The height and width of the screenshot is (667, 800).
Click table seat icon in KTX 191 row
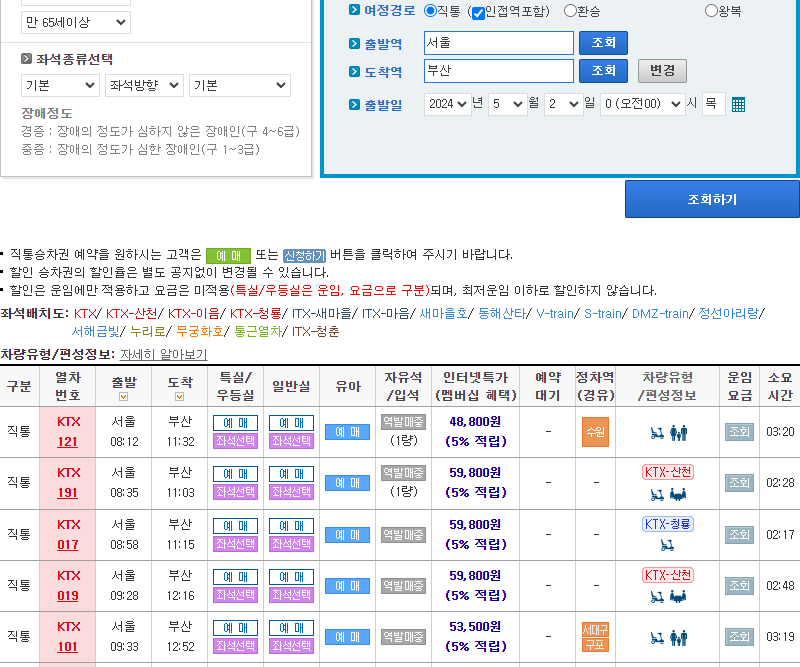click(678, 494)
